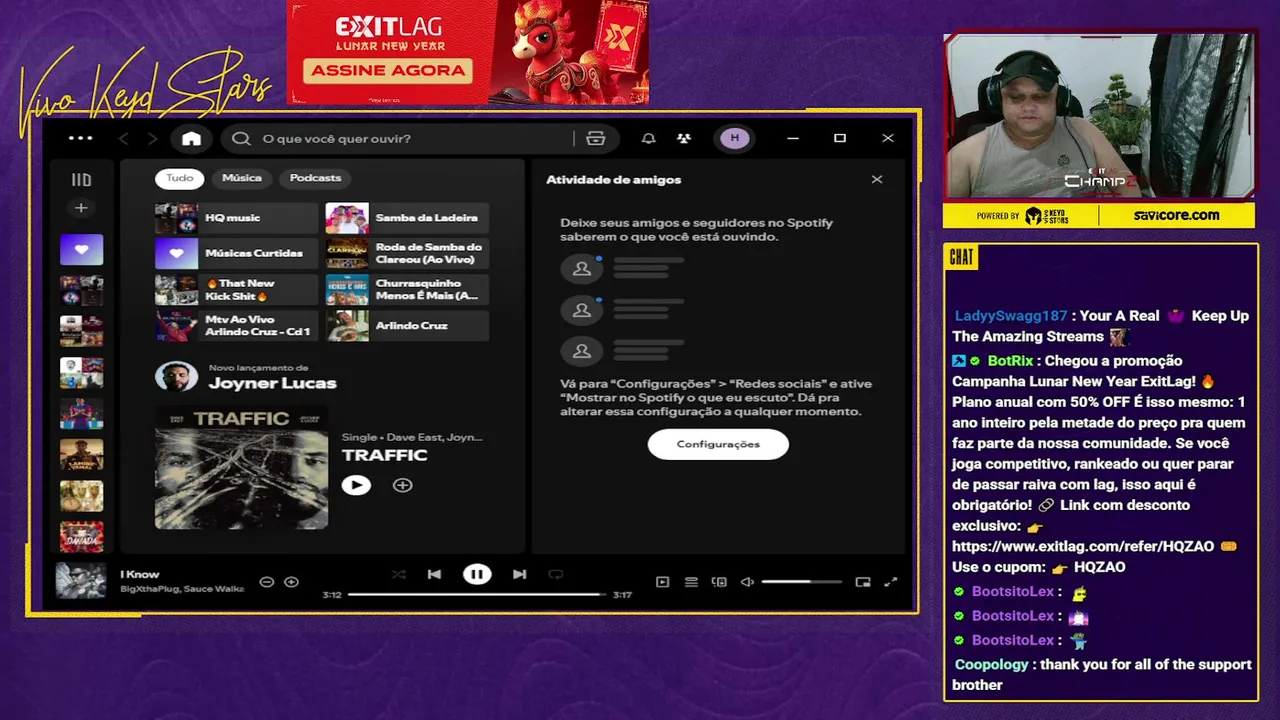Screen dimensions: 1280x720
Task: Open 'Roda de Samba do Clareou' card
Action: (407, 254)
